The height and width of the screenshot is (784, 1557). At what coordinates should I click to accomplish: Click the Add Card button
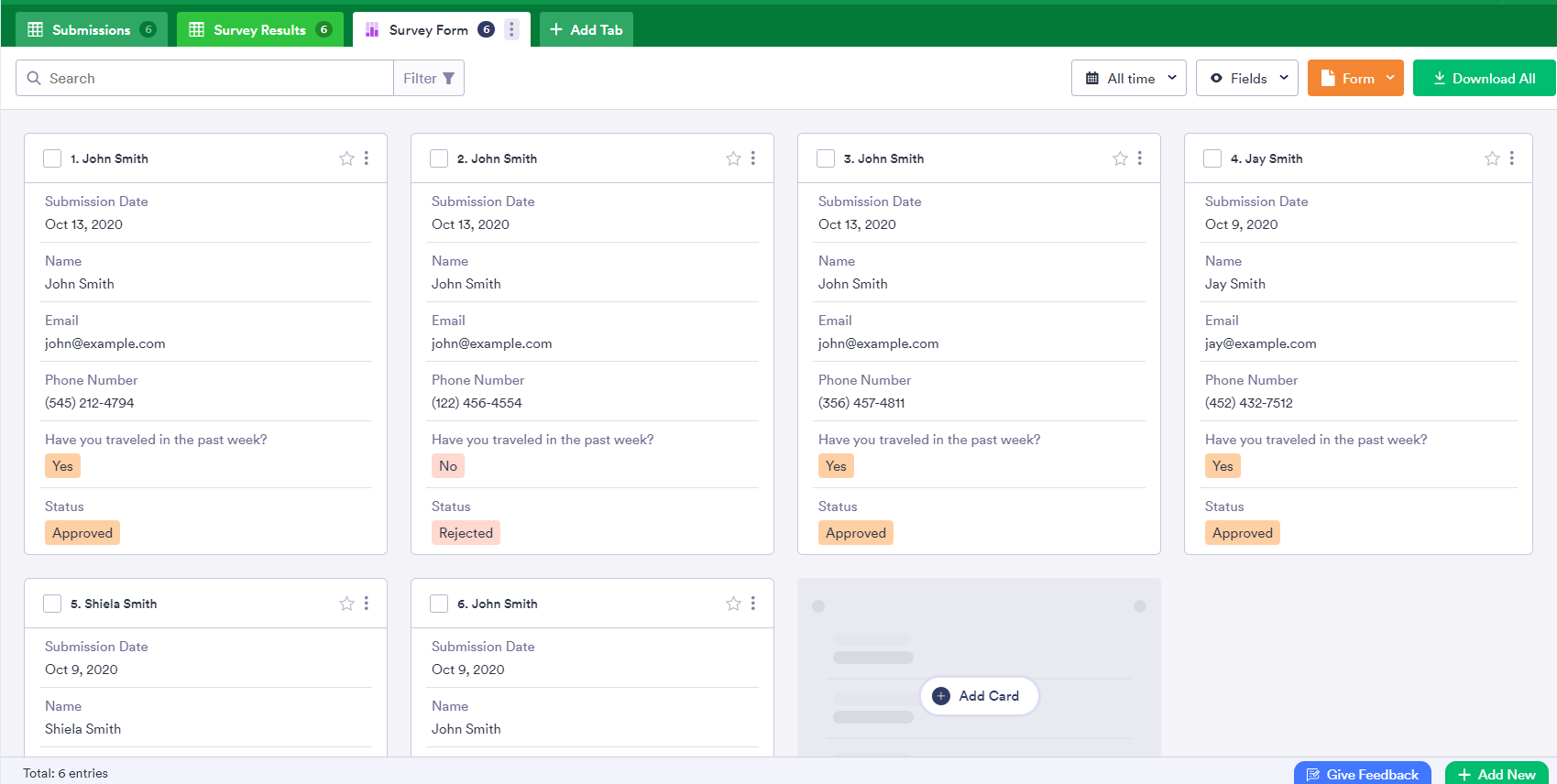[979, 696]
